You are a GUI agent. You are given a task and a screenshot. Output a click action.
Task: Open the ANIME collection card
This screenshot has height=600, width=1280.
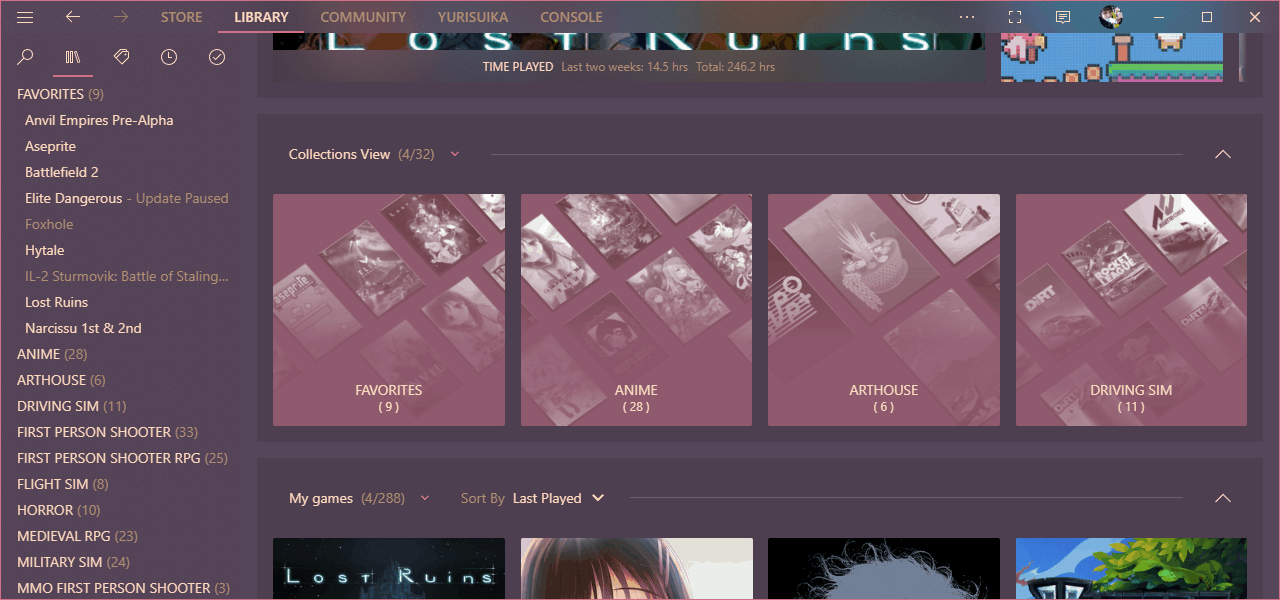636,310
